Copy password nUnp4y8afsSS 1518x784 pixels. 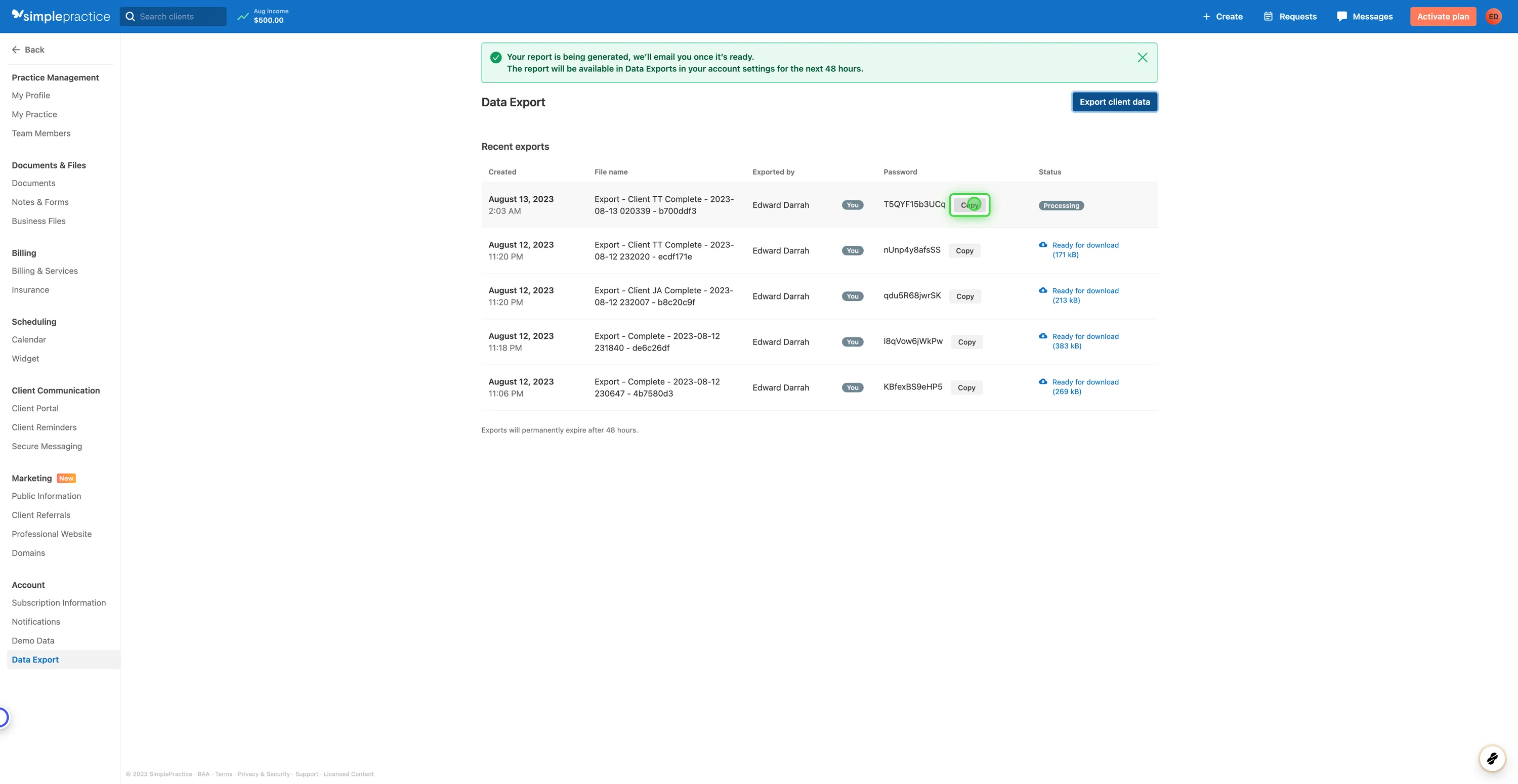coord(964,251)
